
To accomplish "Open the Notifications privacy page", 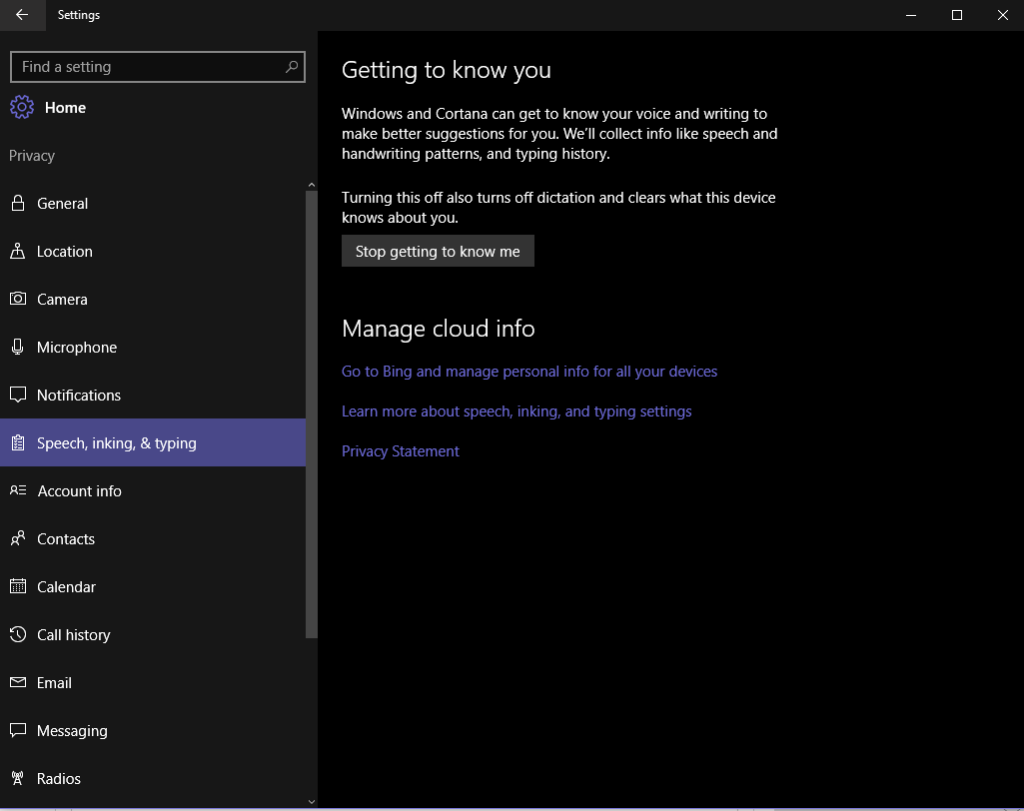I will click(x=78, y=395).
